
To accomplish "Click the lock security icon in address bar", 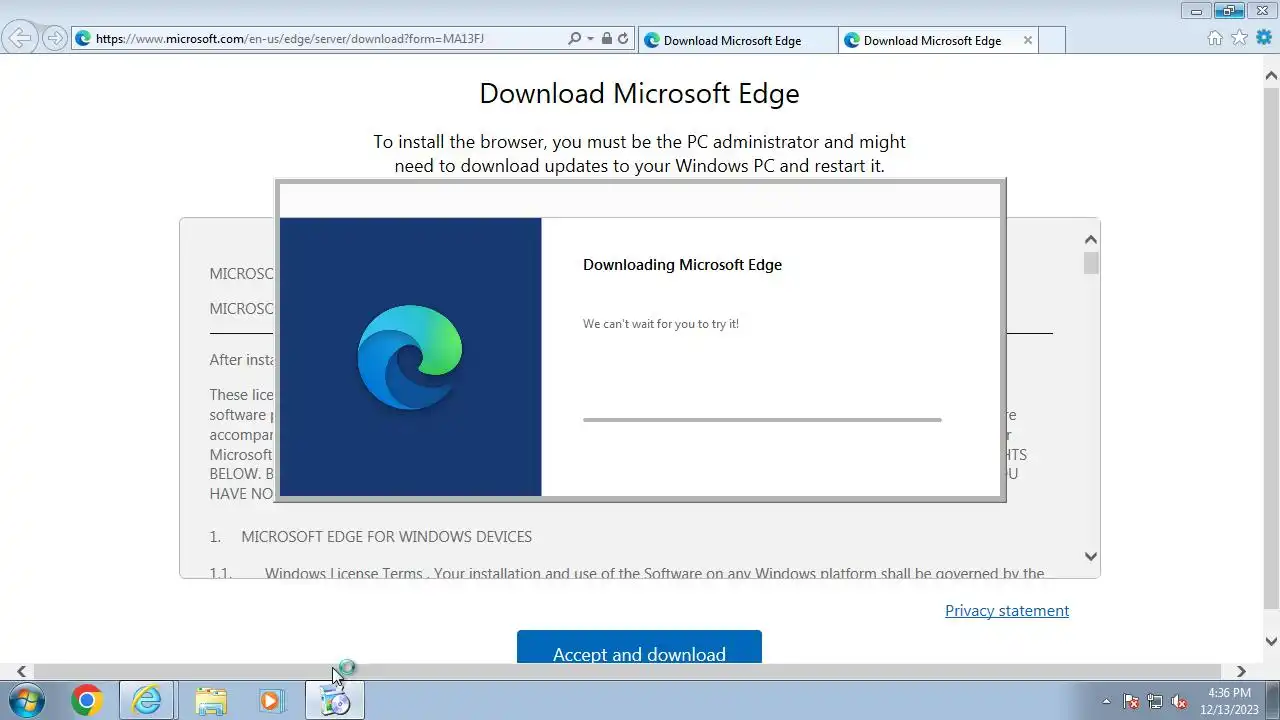I will (x=606, y=39).
